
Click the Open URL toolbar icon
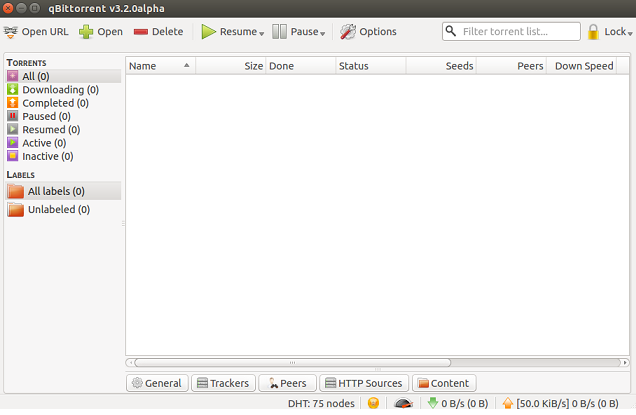pyautogui.click(x=11, y=32)
